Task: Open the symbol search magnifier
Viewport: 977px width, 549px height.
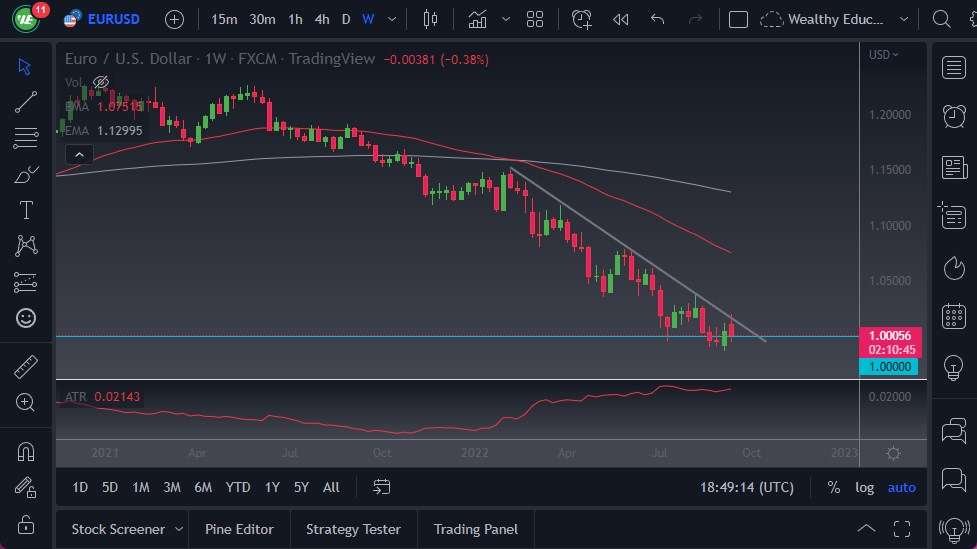Action: [x=941, y=19]
